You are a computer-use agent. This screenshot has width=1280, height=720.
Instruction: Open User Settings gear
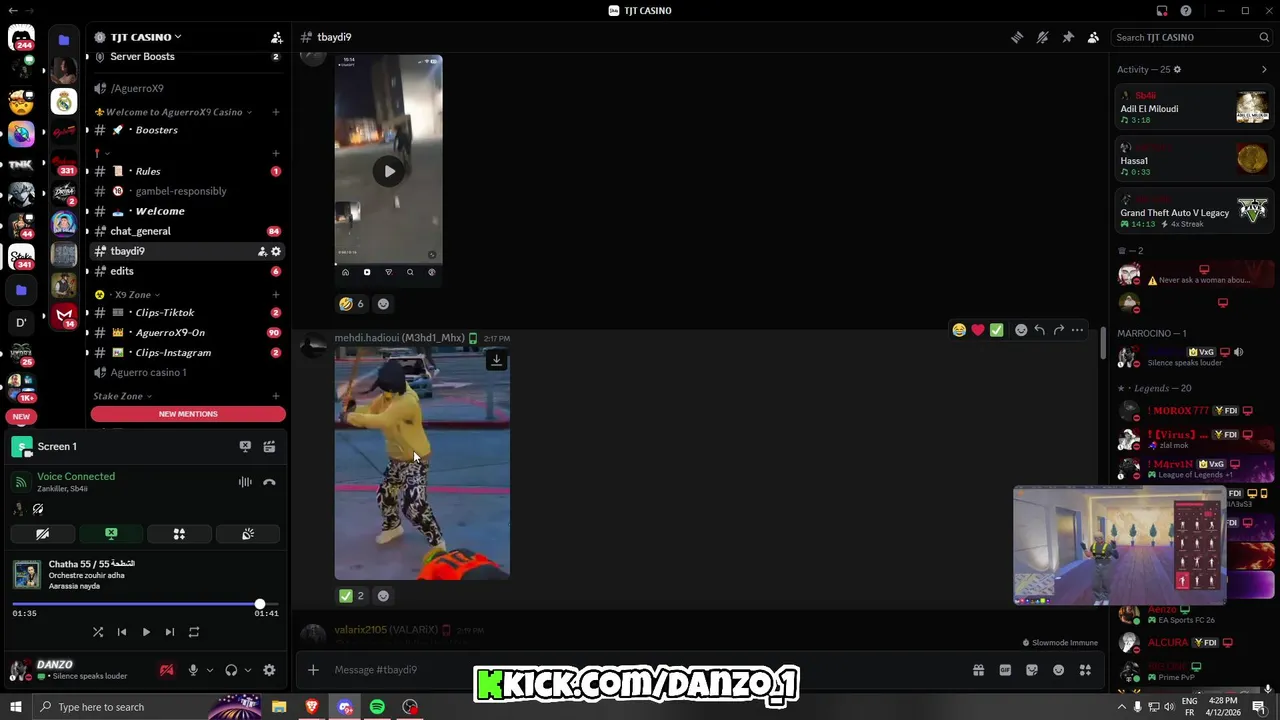pyautogui.click(x=269, y=670)
